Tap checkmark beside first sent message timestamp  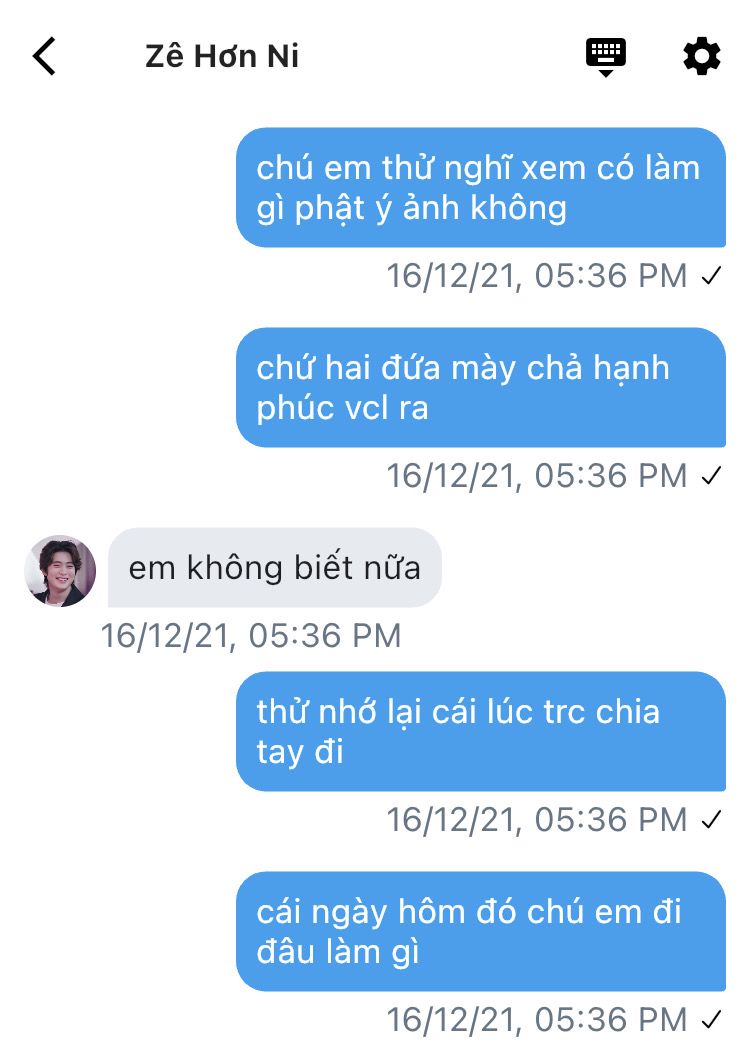coord(711,276)
